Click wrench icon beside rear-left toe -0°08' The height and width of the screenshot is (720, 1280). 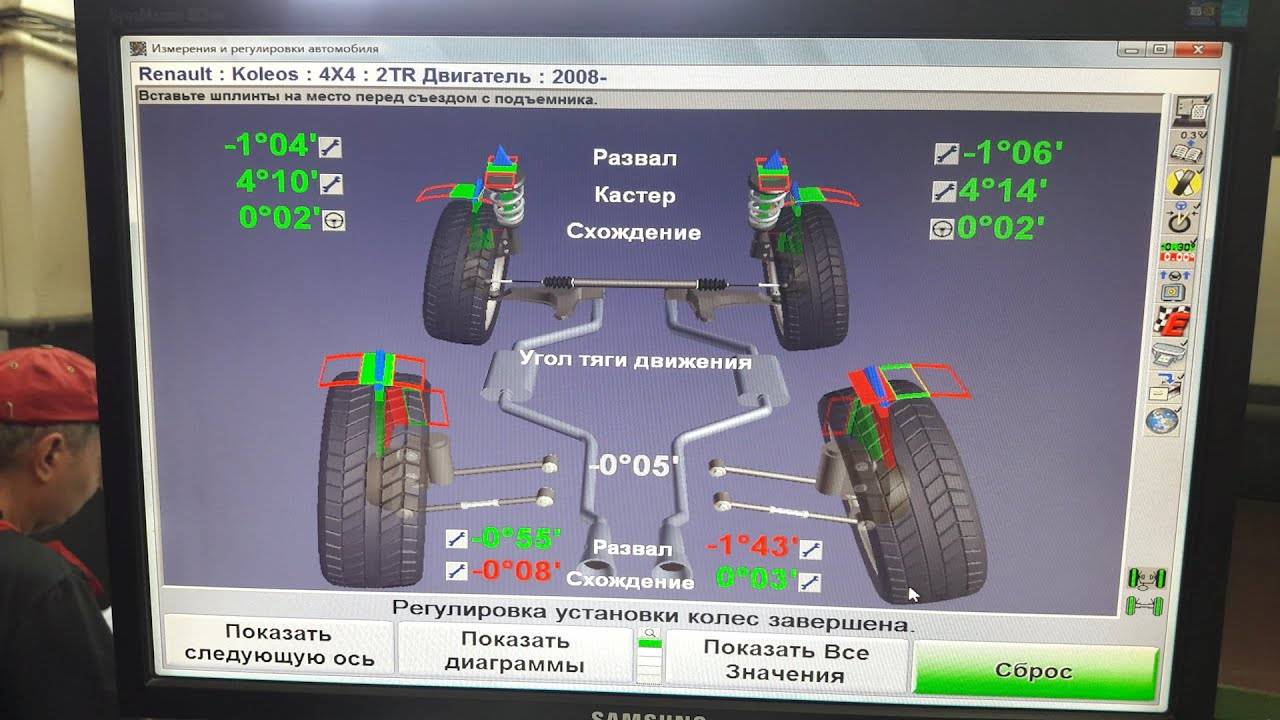[456, 571]
